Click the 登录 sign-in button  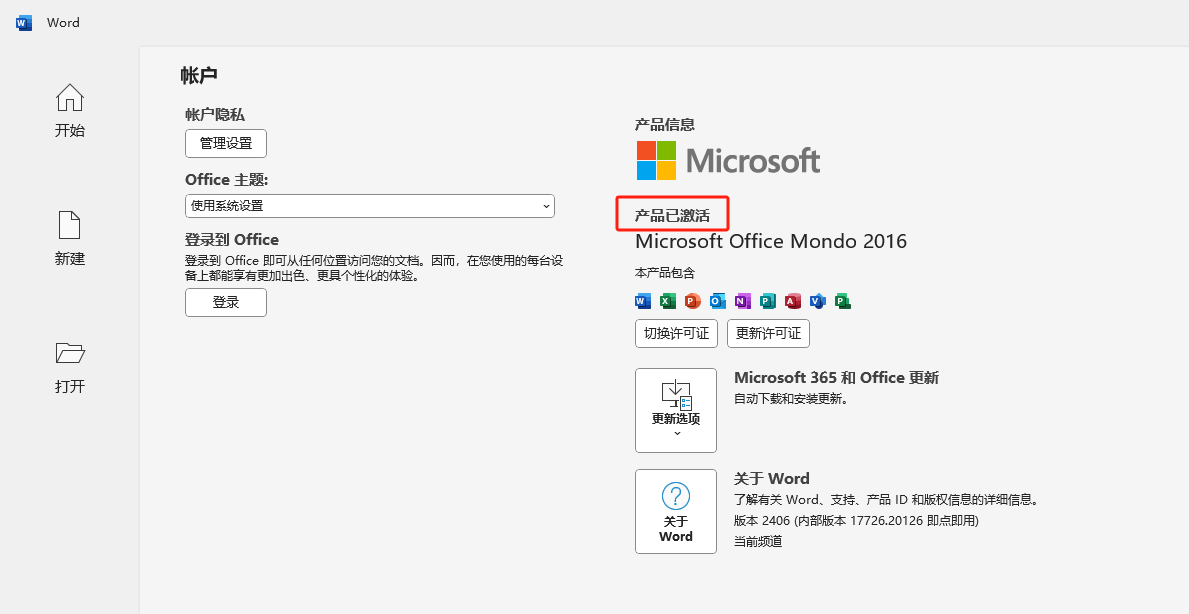click(226, 302)
